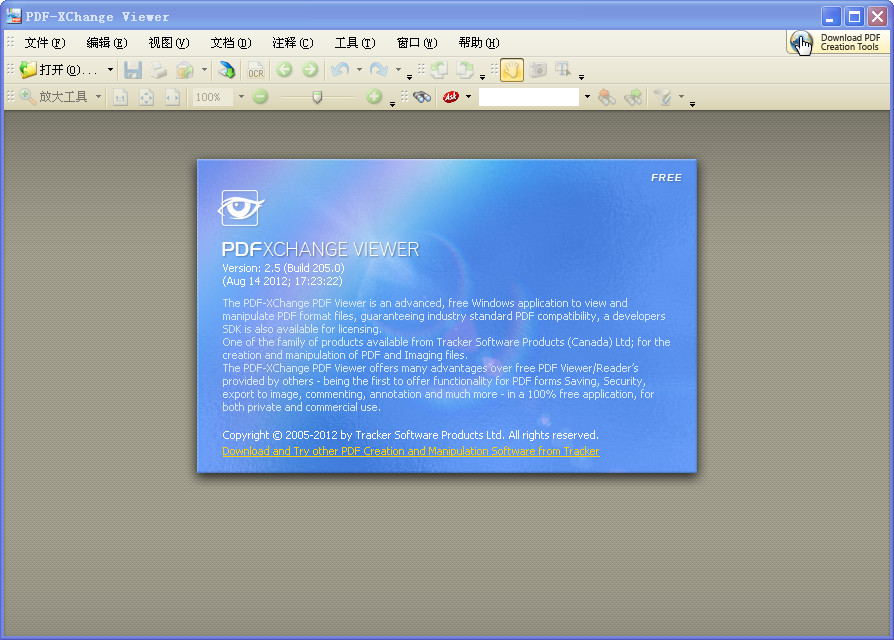Expand the Redo history dropdown
Screen dimensions: 894x640
coord(398,70)
